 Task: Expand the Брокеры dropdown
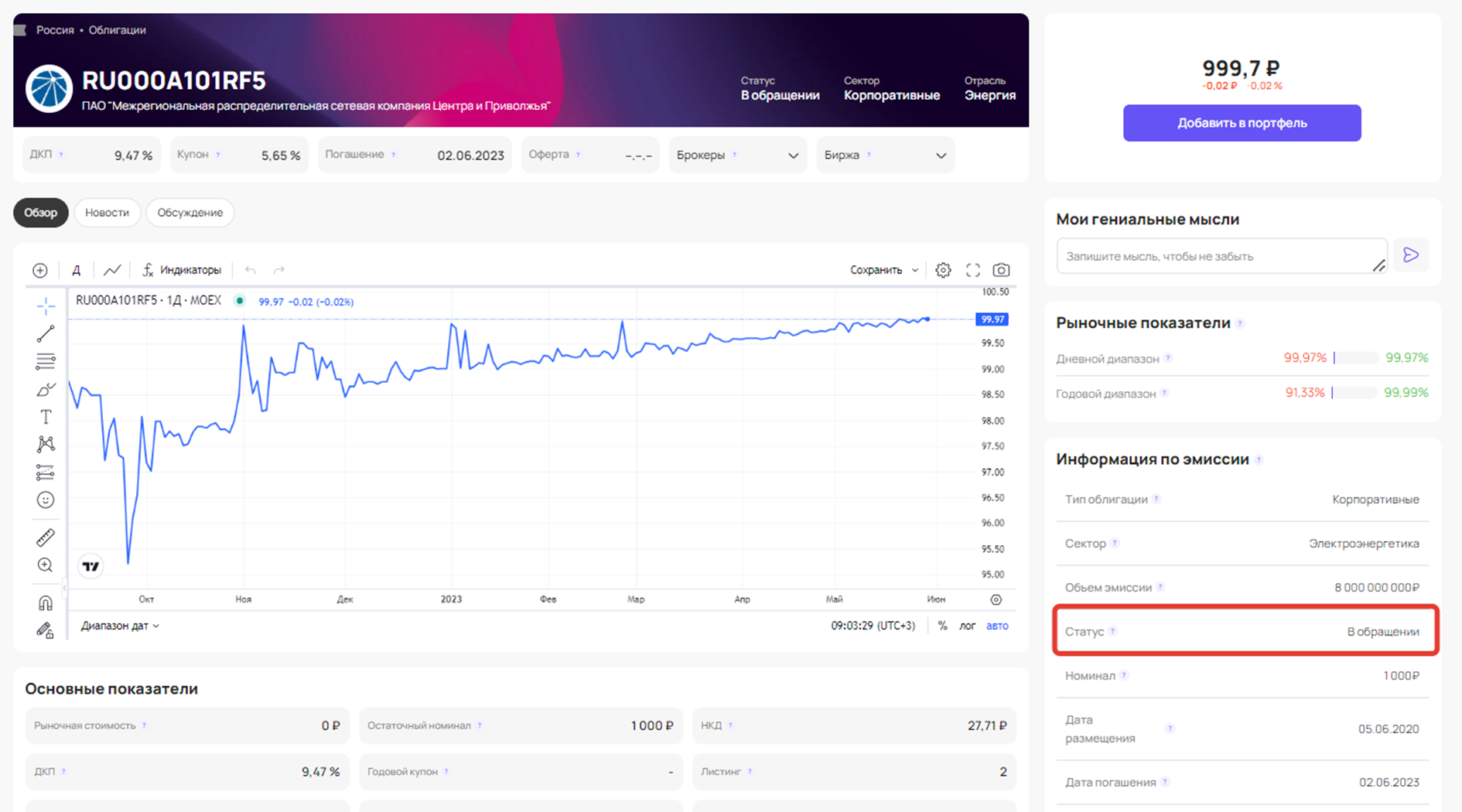click(737, 155)
